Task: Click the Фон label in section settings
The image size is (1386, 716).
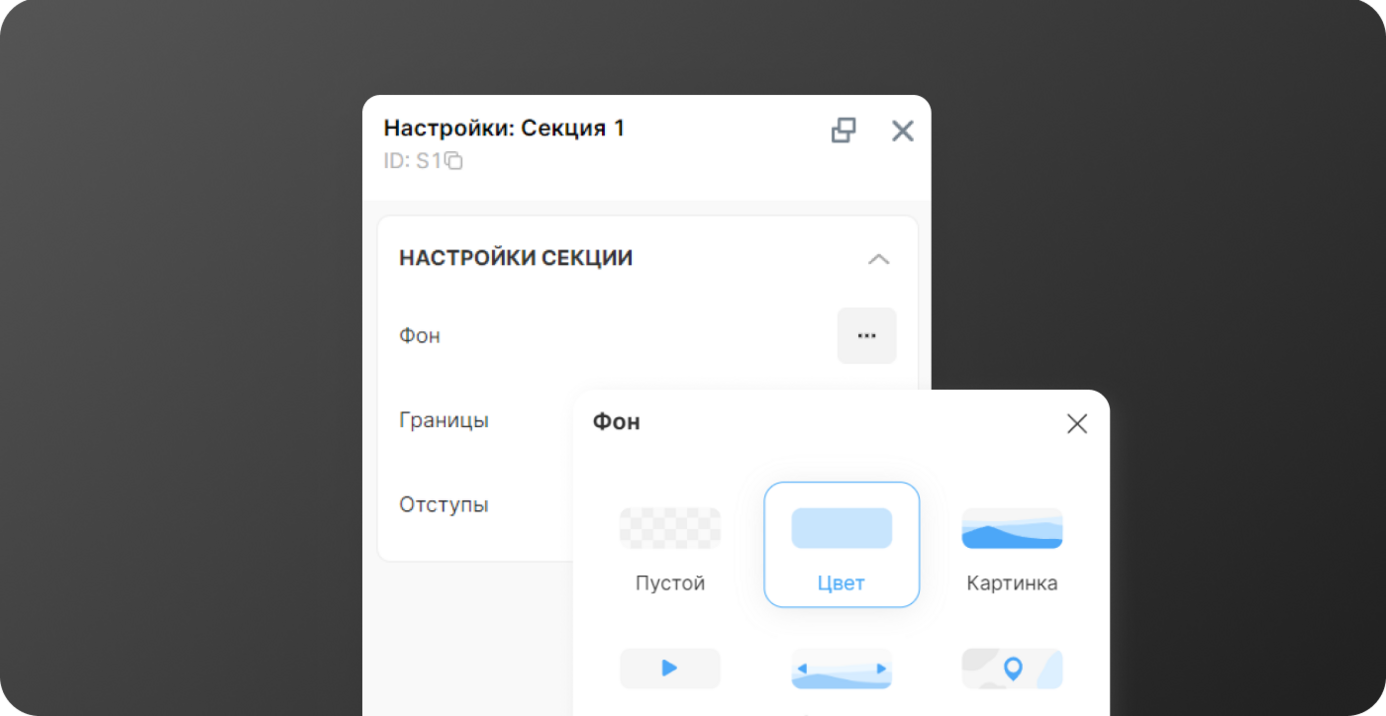Action: point(420,336)
